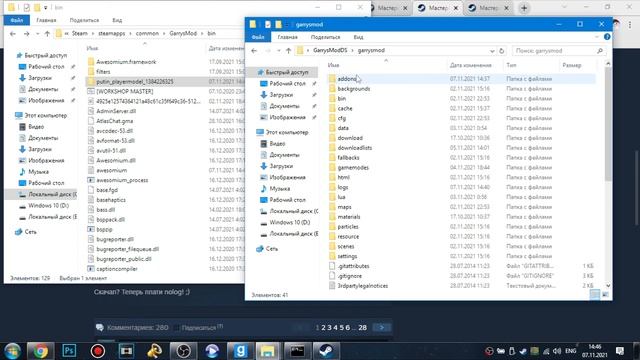Open the yellow figure app taskbar icon

[x=155, y=351]
